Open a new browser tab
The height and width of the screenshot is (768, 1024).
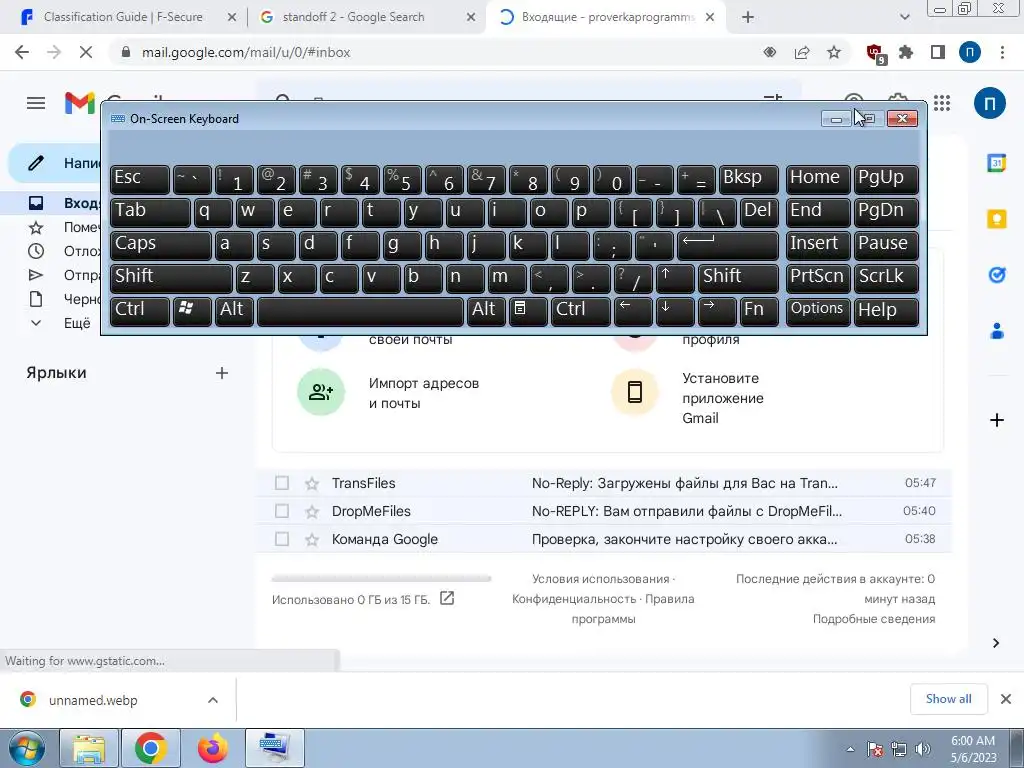[x=748, y=17]
